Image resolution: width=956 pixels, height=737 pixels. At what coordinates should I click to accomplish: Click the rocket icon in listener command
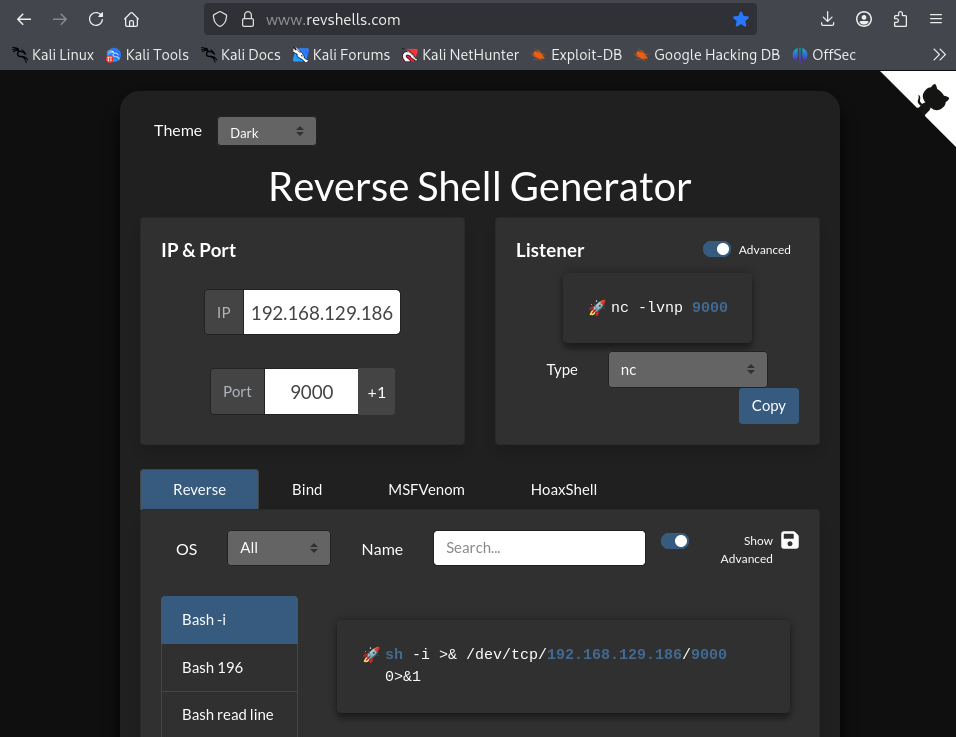point(597,307)
